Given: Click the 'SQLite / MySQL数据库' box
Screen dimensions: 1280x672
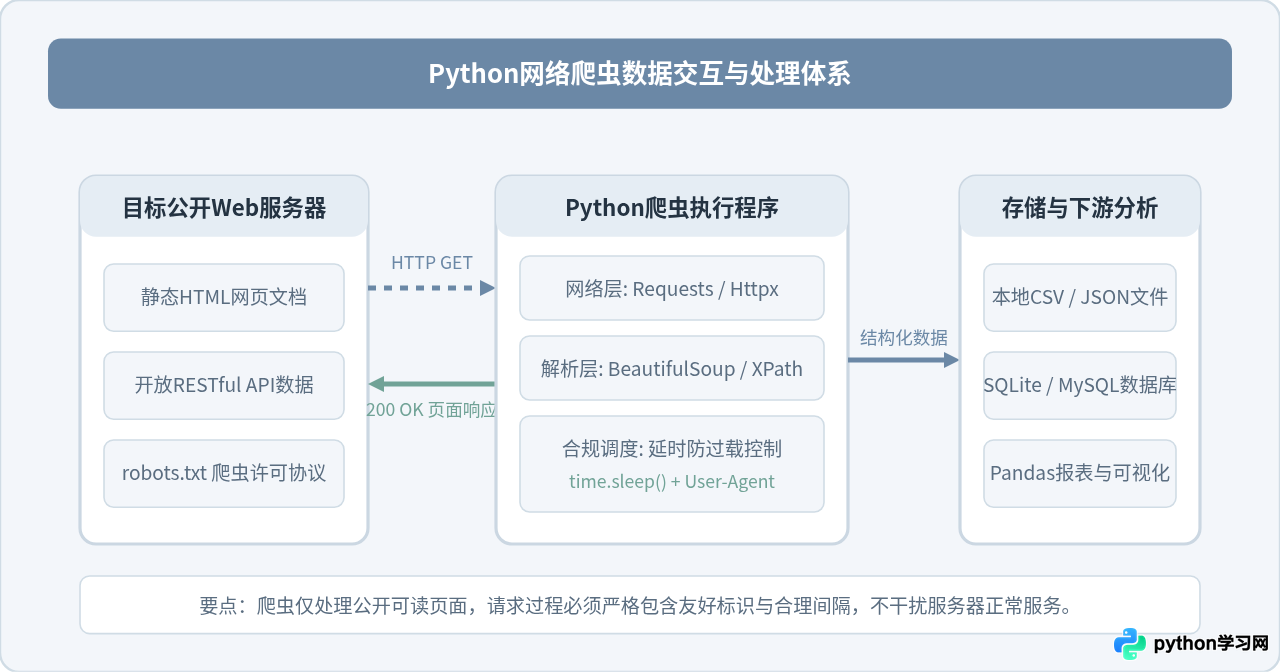Looking at the screenshot, I should click(1080, 385).
